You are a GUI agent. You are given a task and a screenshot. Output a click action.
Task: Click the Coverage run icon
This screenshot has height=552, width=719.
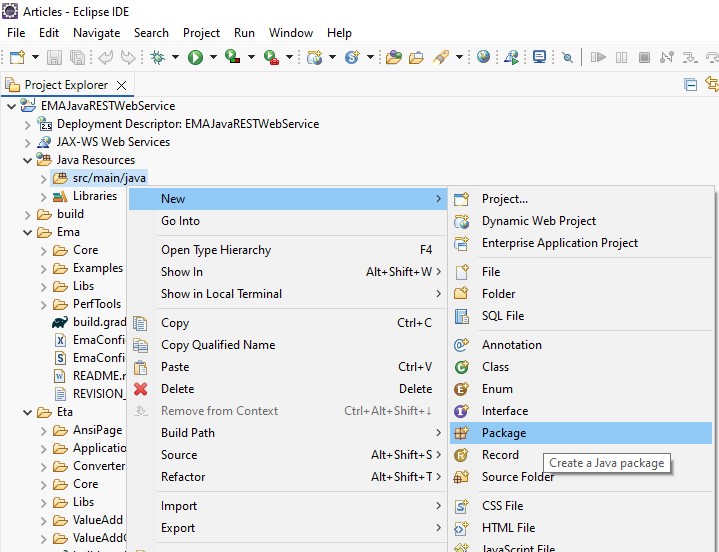[233, 57]
